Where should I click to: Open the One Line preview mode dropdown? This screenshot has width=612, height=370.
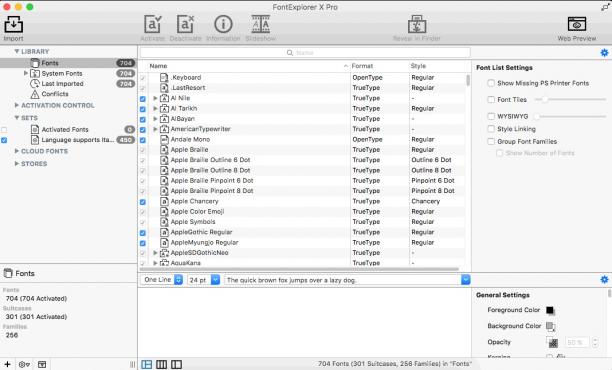coord(162,280)
